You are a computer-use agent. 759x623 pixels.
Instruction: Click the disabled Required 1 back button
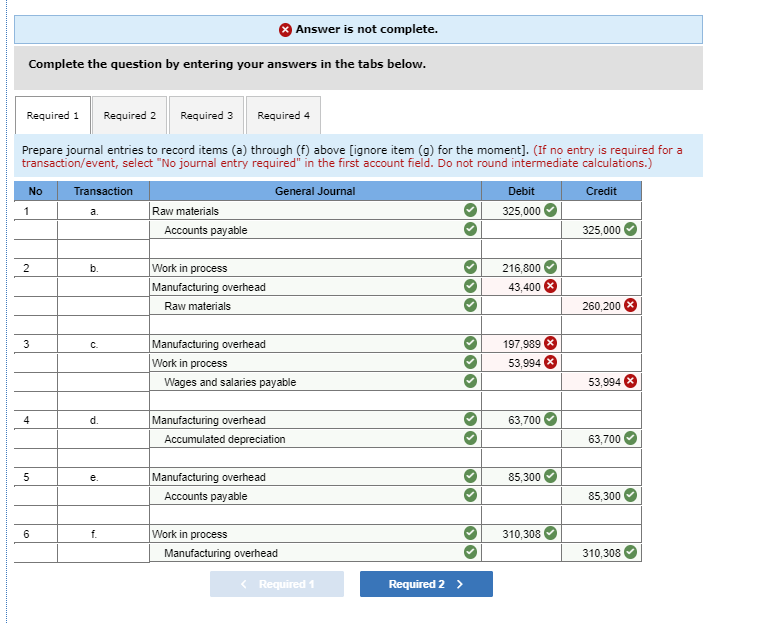(277, 584)
